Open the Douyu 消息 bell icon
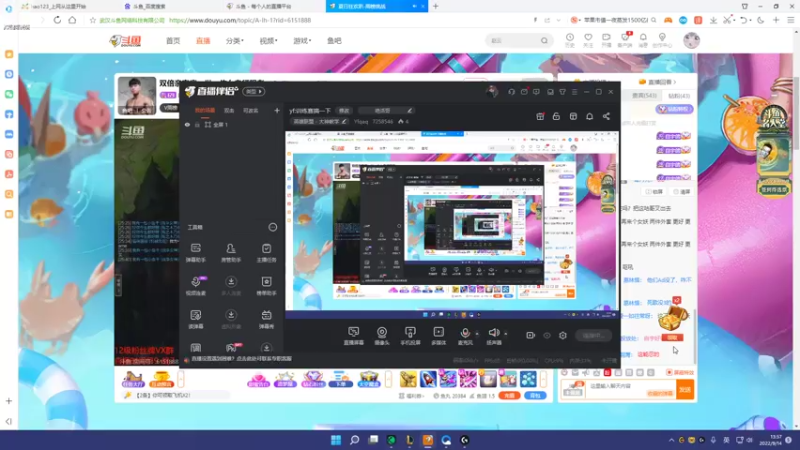Image resolution: width=800 pixels, height=450 pixels. pos(643,40)
